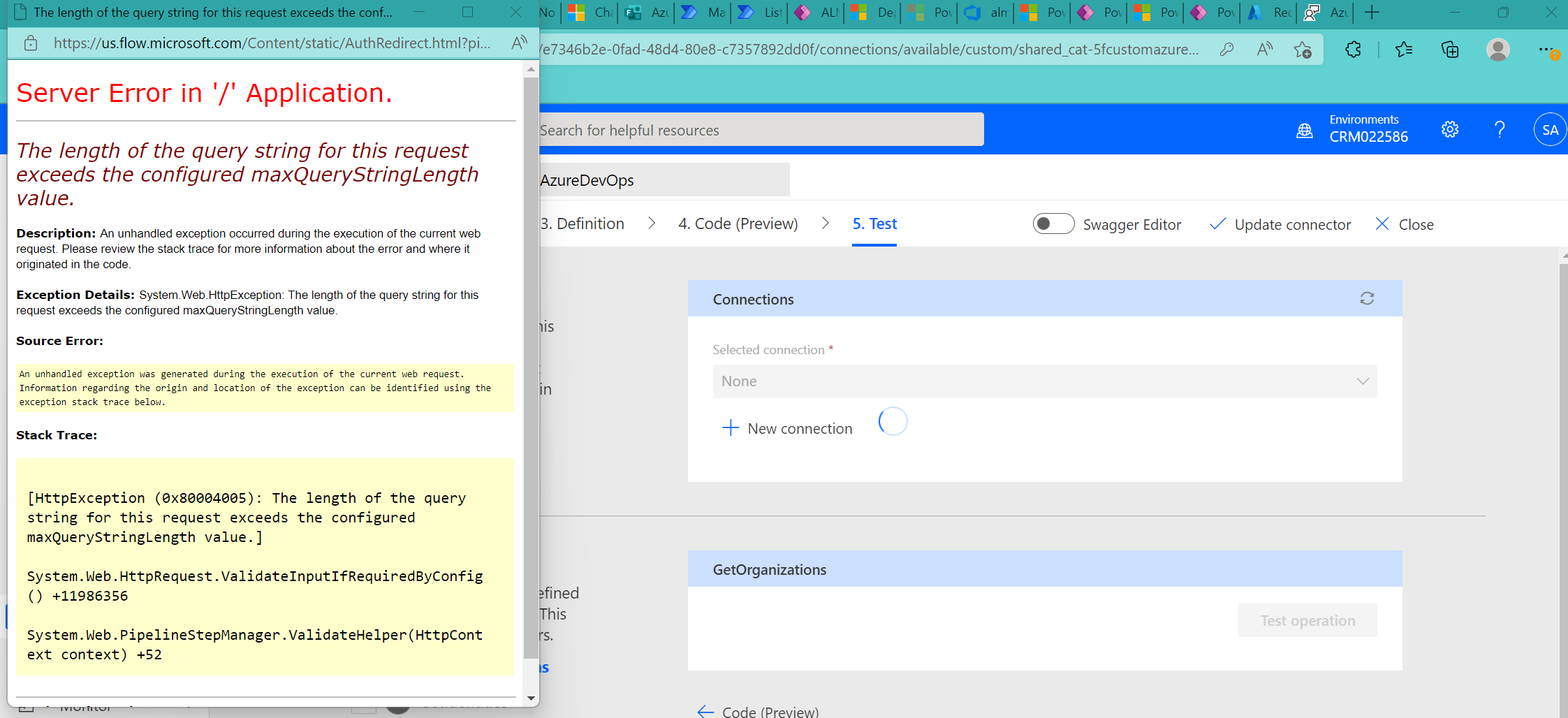Enable the Swagger Editor toggle

coord(1053,224)
